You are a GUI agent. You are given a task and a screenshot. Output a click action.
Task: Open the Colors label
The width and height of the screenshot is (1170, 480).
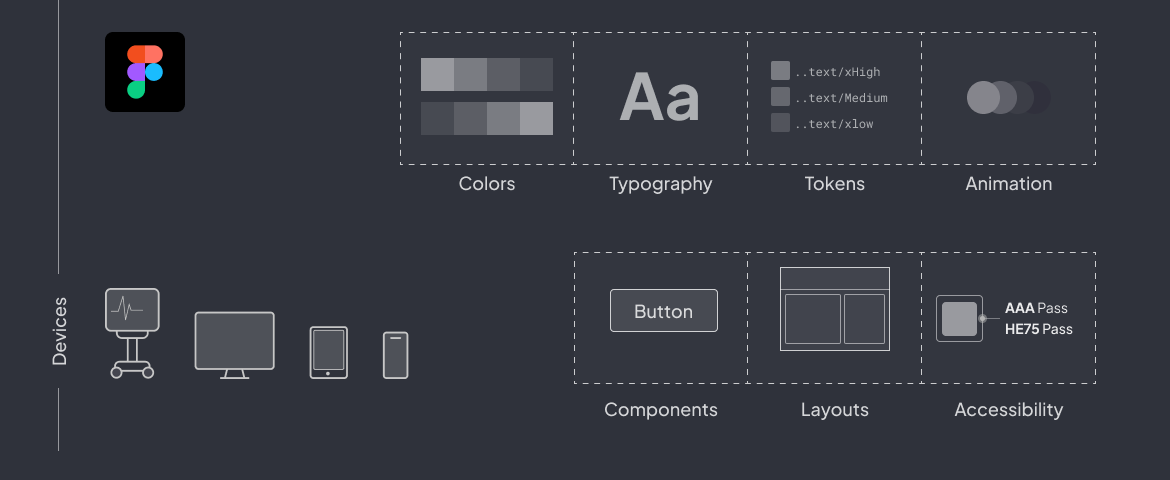click(487, 184)
